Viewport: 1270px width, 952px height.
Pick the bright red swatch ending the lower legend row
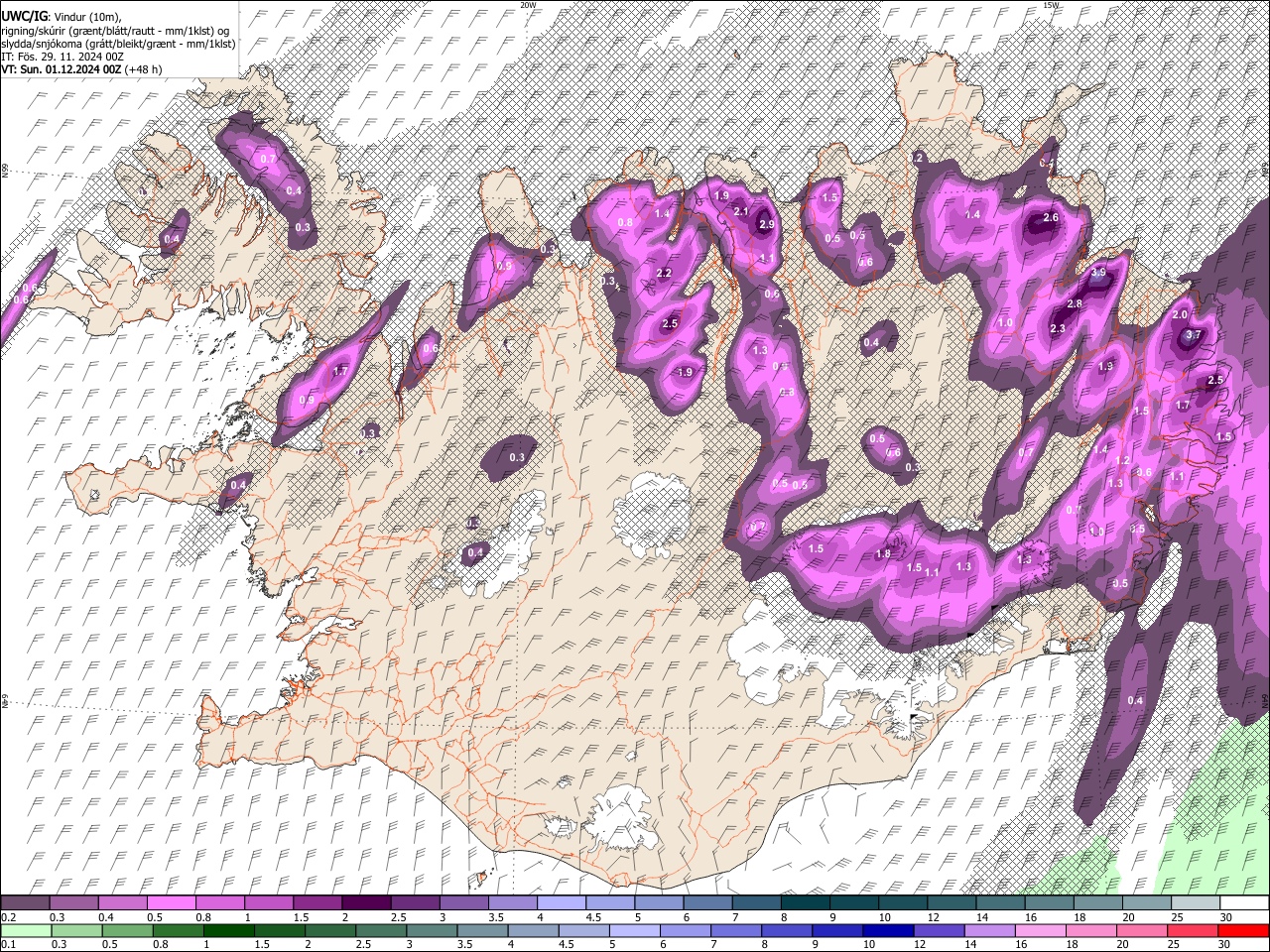(x=1244, y=930)
